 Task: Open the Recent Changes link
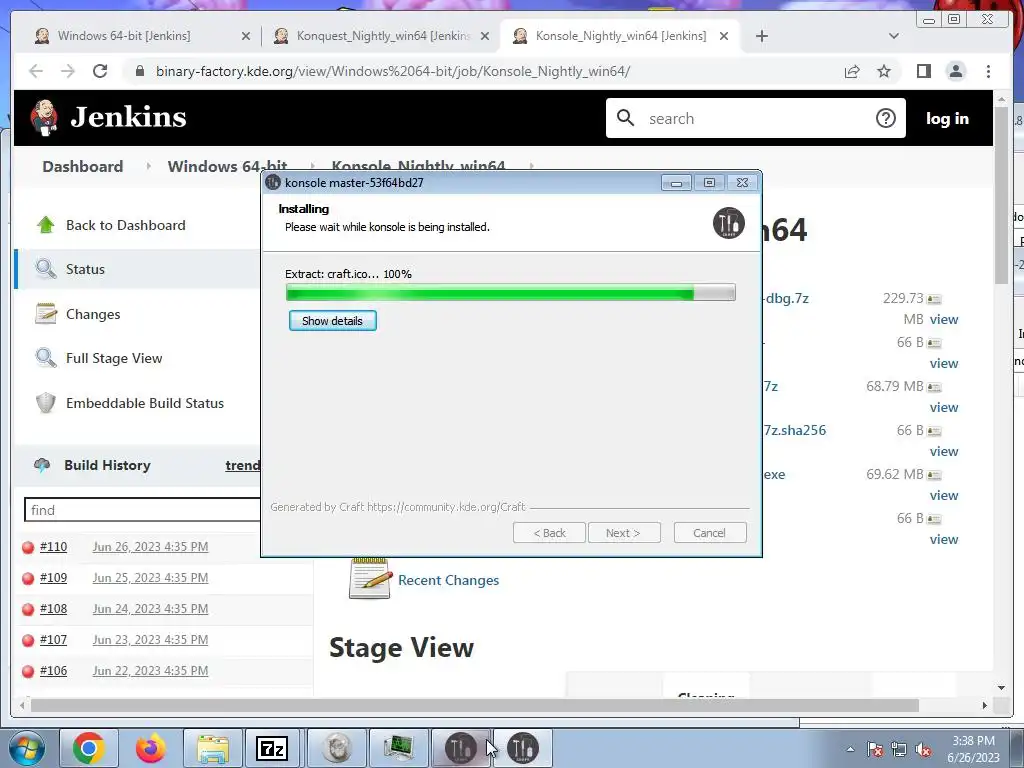point(448,580)
